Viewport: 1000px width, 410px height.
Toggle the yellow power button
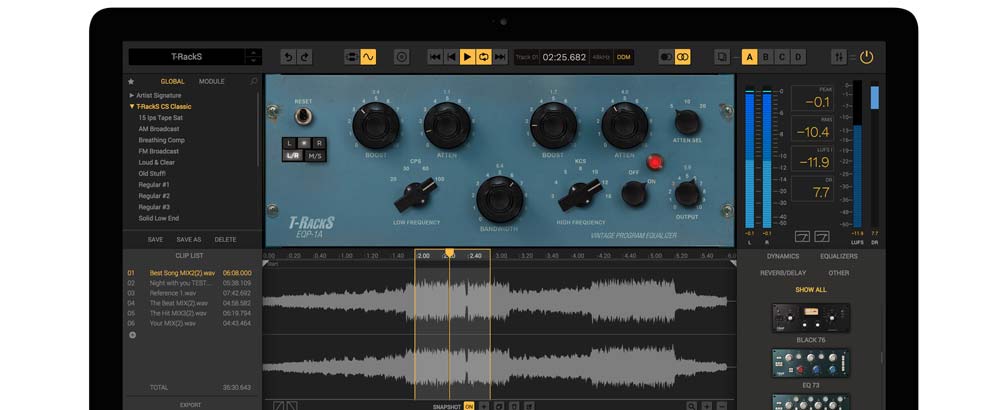[866, 57]
